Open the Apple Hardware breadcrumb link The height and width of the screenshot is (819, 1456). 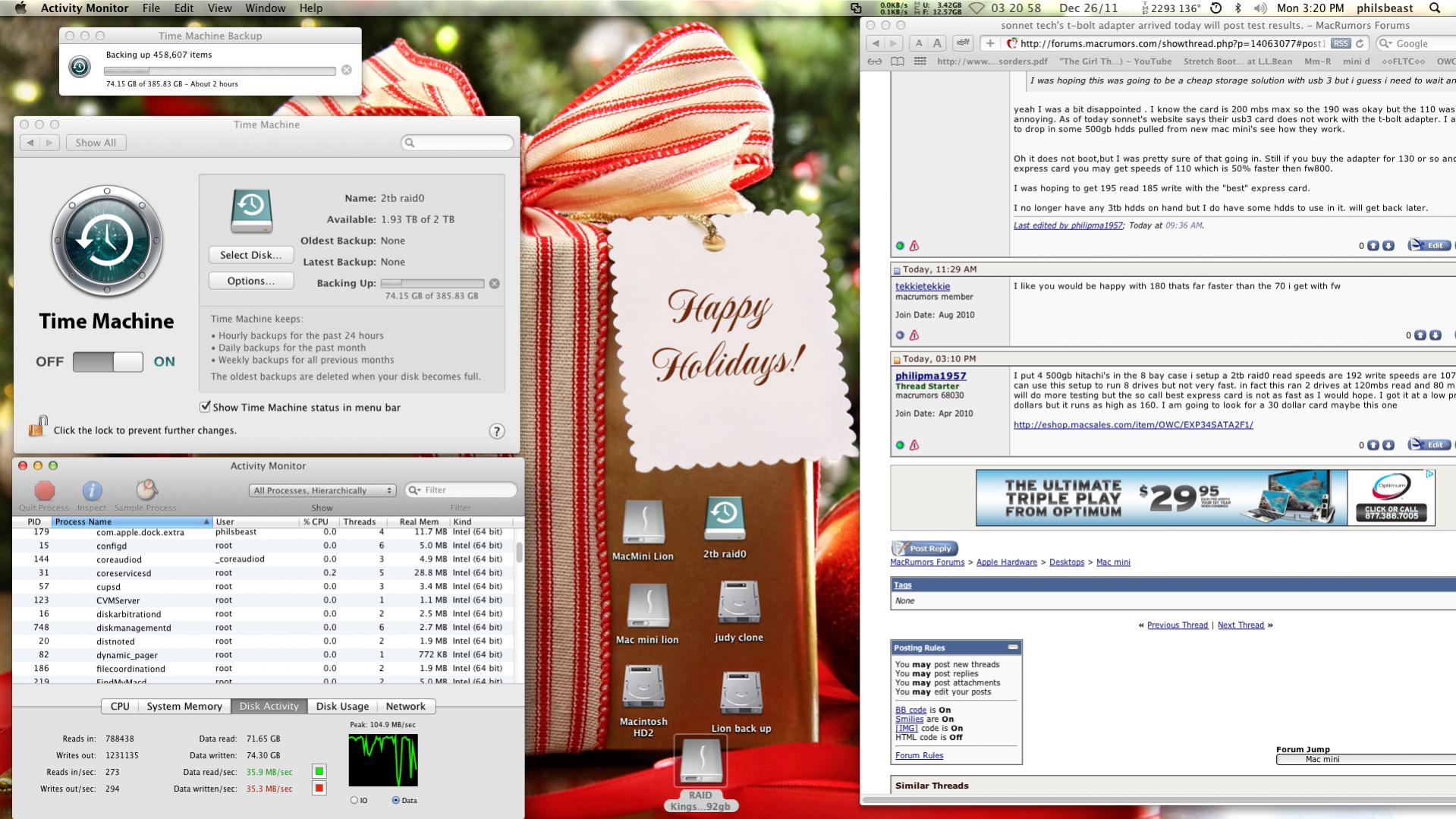(1007, 562)
